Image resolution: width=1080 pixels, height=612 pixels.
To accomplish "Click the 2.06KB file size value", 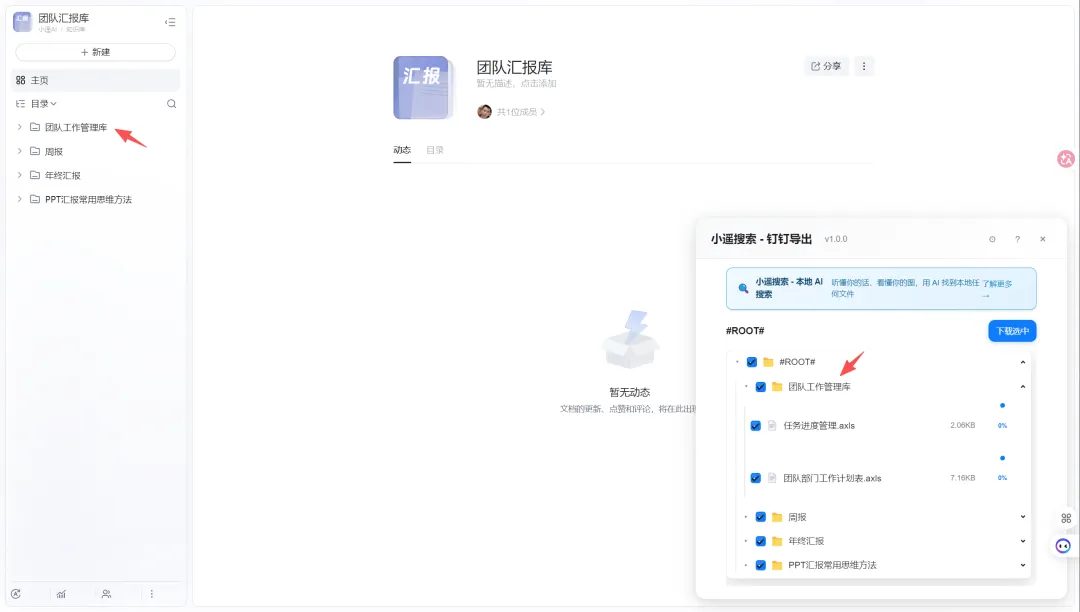I will pos(962,425).
